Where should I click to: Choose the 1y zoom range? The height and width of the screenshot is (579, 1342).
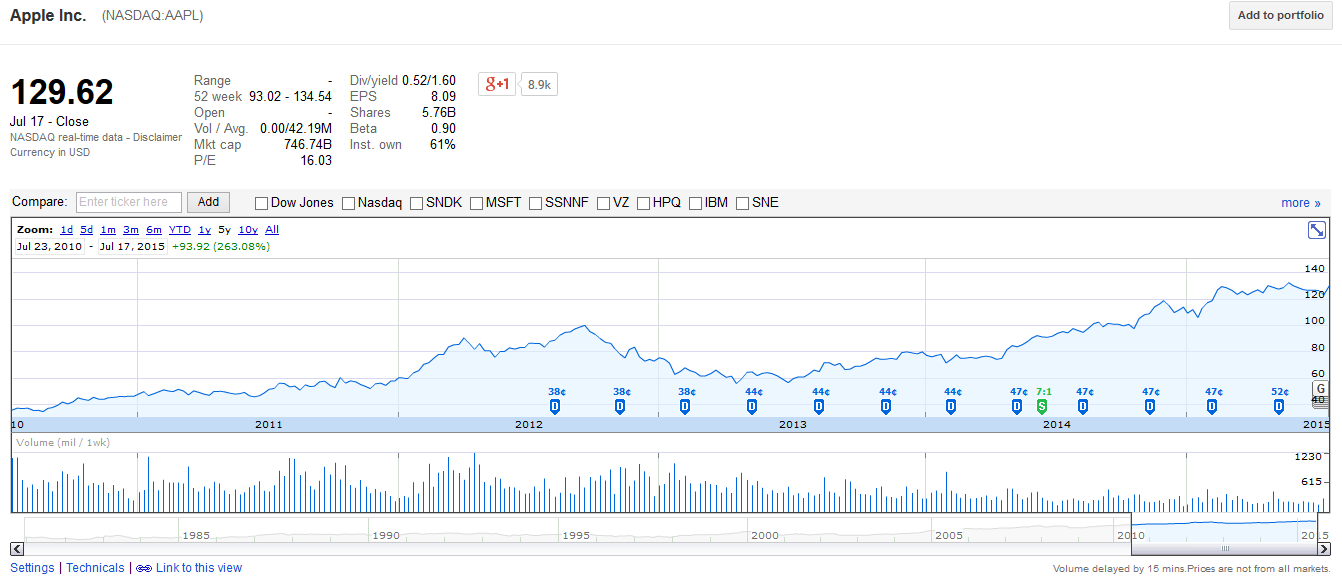204,230
